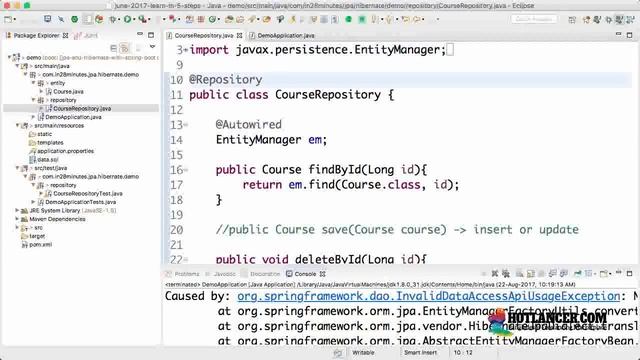Click Smart Insert status bar entry
The height and width of the screenshot is (360, 640).
tap(420, 352)
